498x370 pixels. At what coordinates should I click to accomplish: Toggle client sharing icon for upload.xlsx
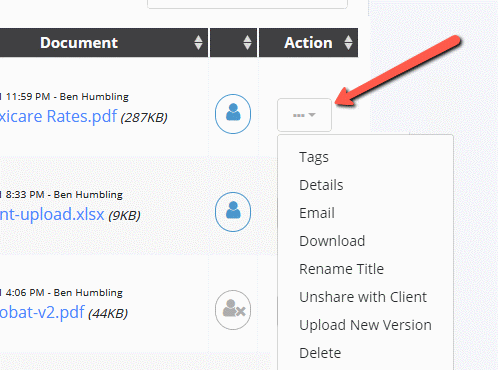pyautogui.click(x=233, y=212)
